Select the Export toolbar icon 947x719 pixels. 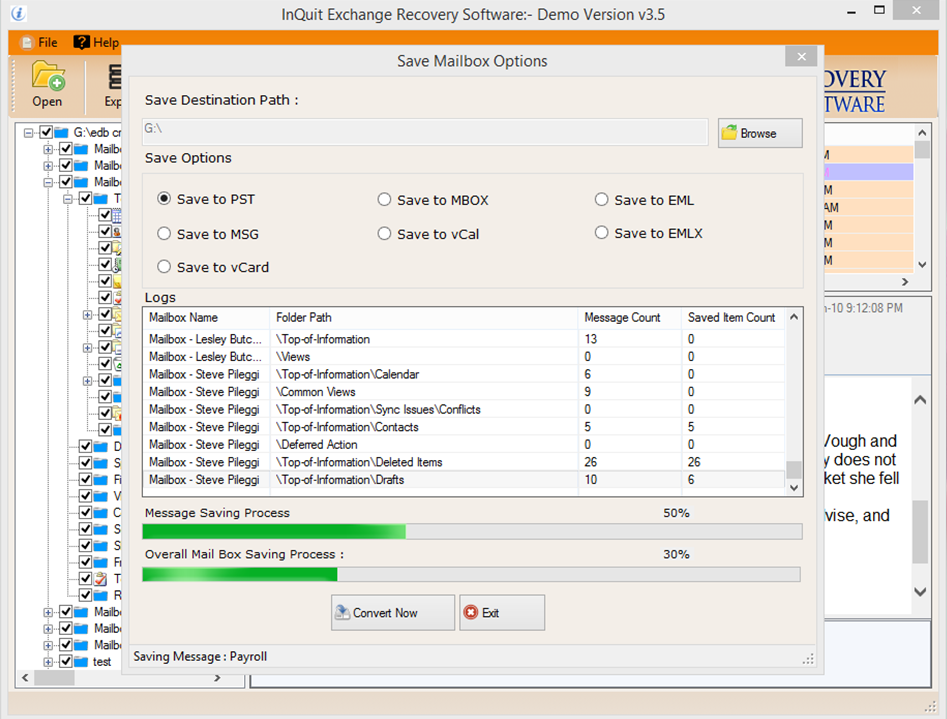(115, 82)
